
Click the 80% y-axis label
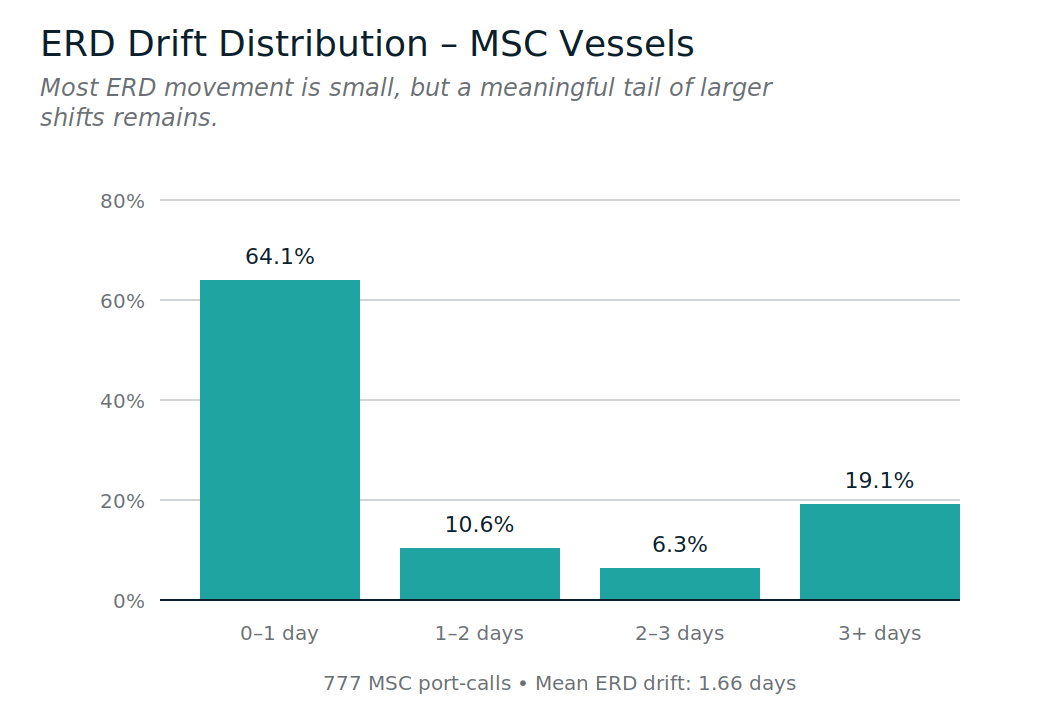123,201
